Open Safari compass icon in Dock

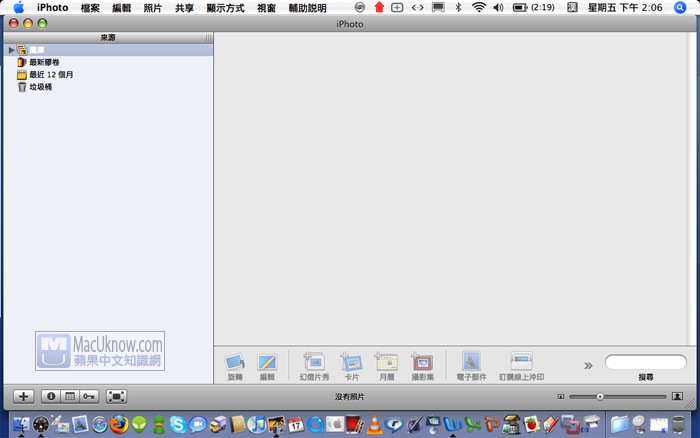100,424
